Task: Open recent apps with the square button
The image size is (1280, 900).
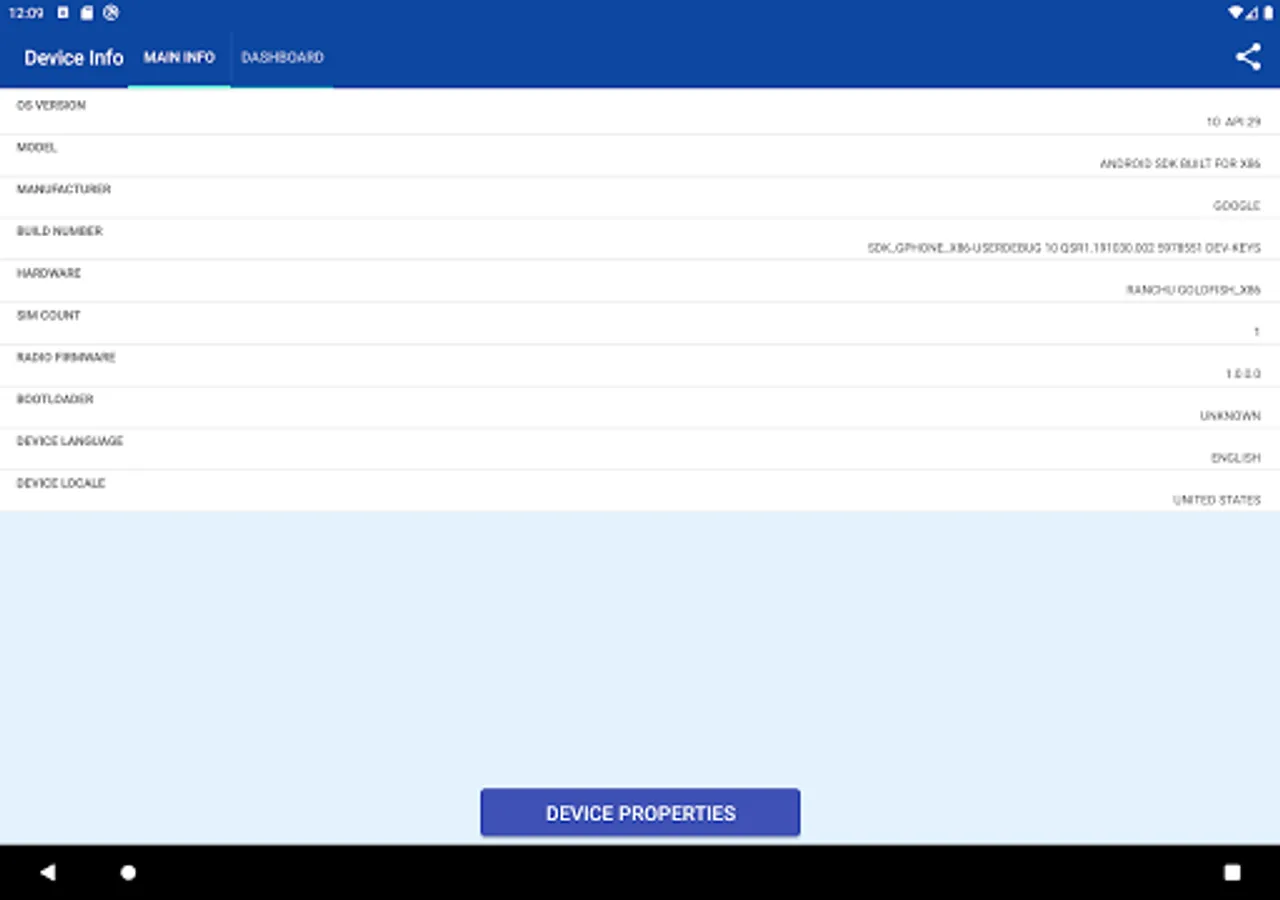Action: point(1232,872)
